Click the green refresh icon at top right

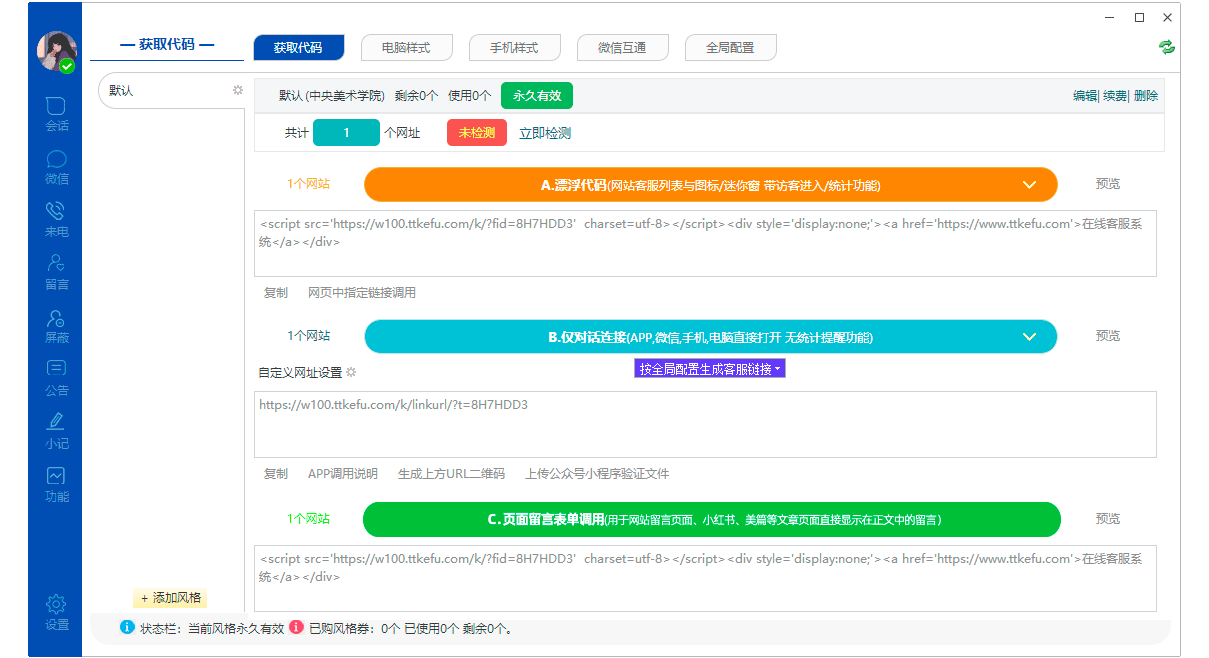(1166, 47)
